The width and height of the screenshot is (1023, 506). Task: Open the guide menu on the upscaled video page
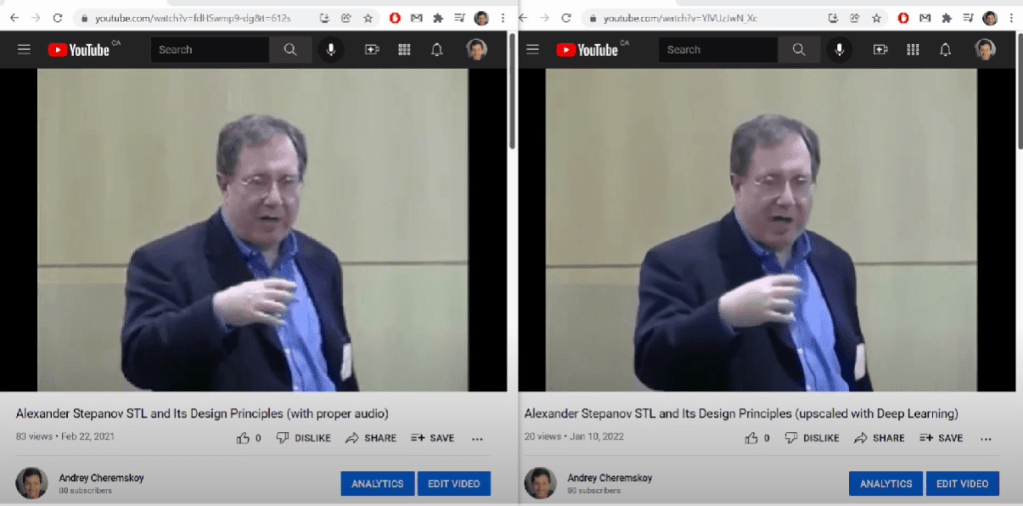pos(532,50)
